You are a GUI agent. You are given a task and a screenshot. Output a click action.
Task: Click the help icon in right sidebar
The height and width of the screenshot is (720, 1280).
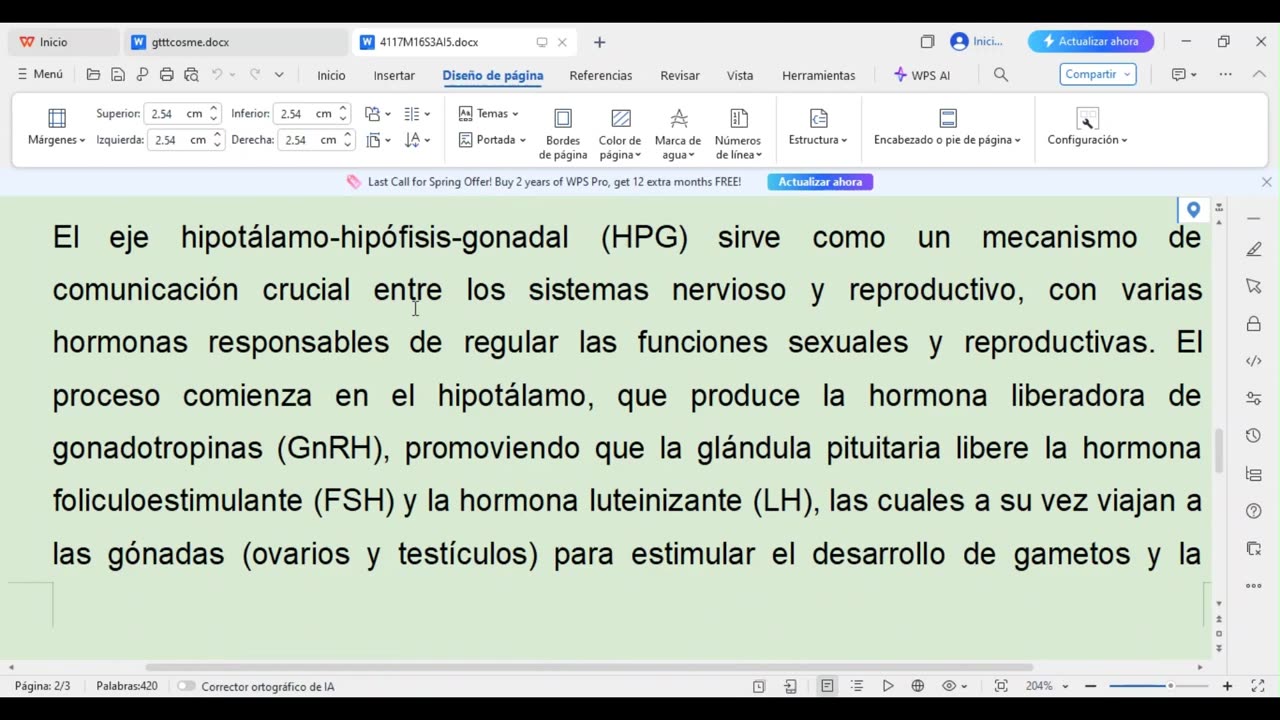(x=1254, y=511)
